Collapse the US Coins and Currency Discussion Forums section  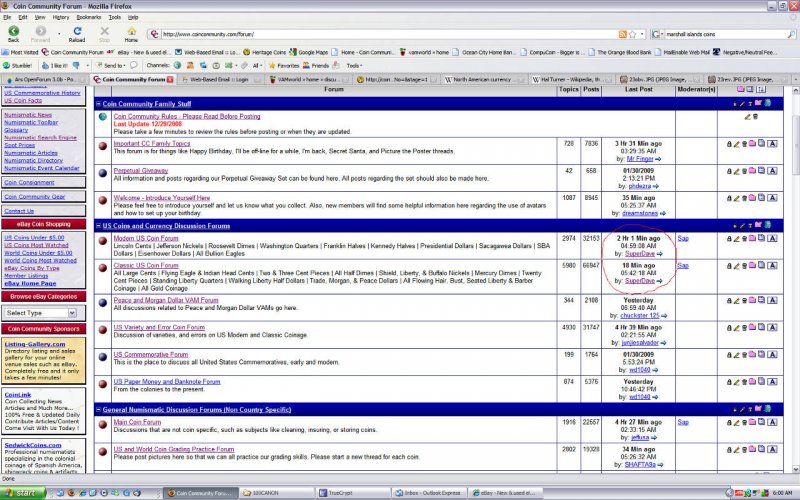pos(98,226)
